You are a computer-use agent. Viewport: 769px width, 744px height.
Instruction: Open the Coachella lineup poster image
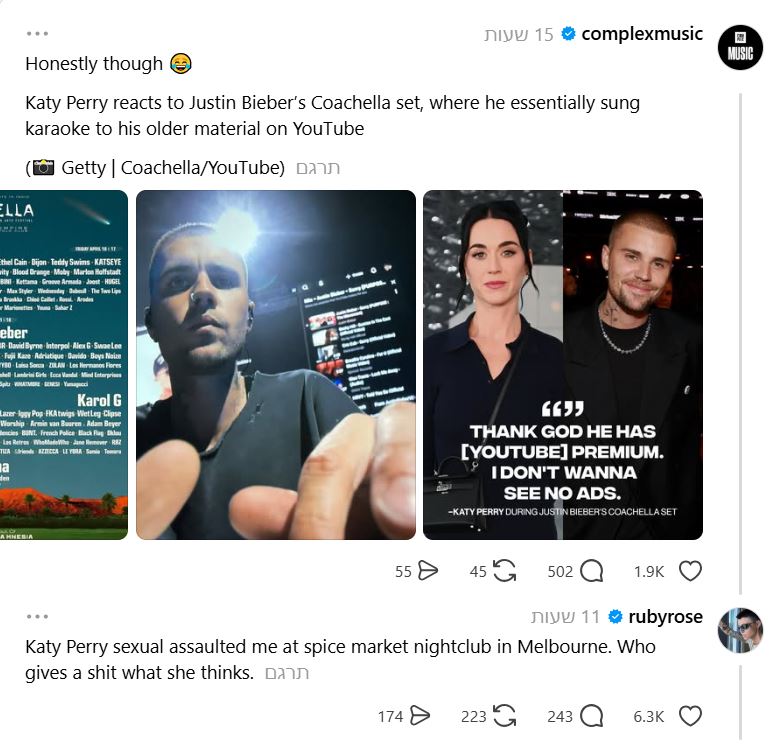64,365
